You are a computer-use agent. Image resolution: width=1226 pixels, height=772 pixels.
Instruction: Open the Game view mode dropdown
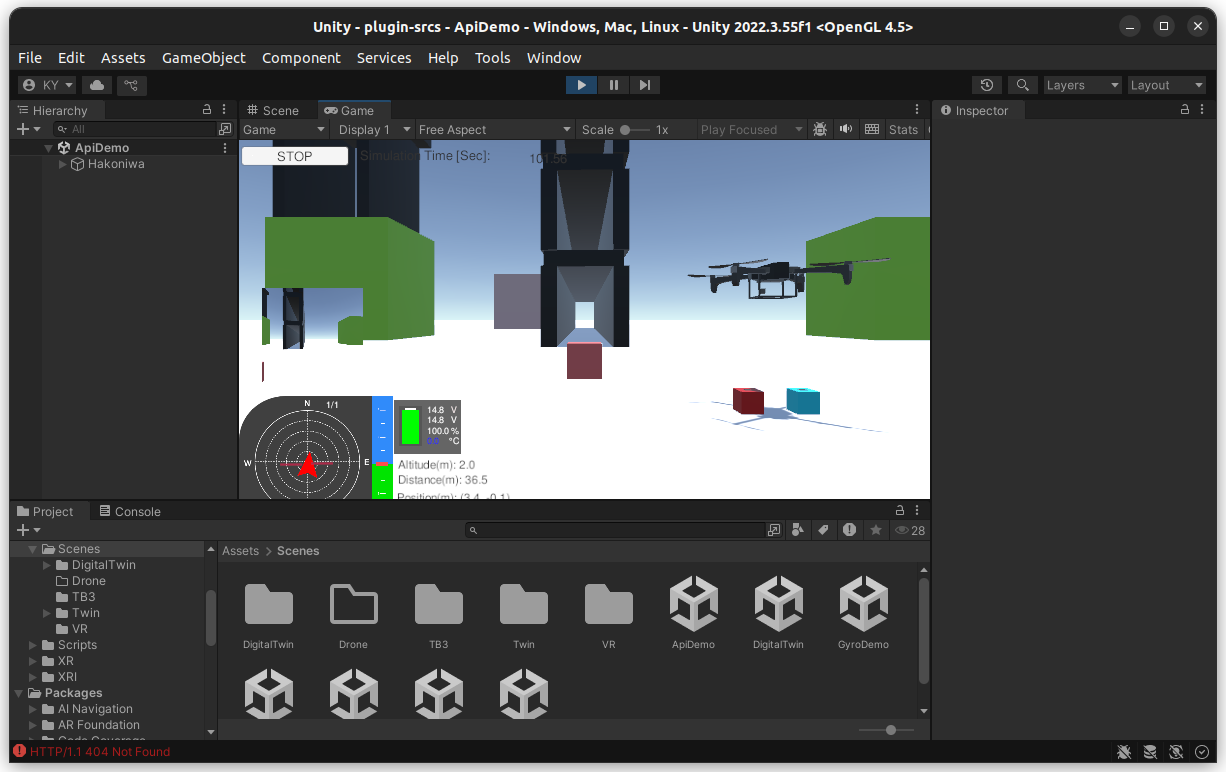coord(284,129)
